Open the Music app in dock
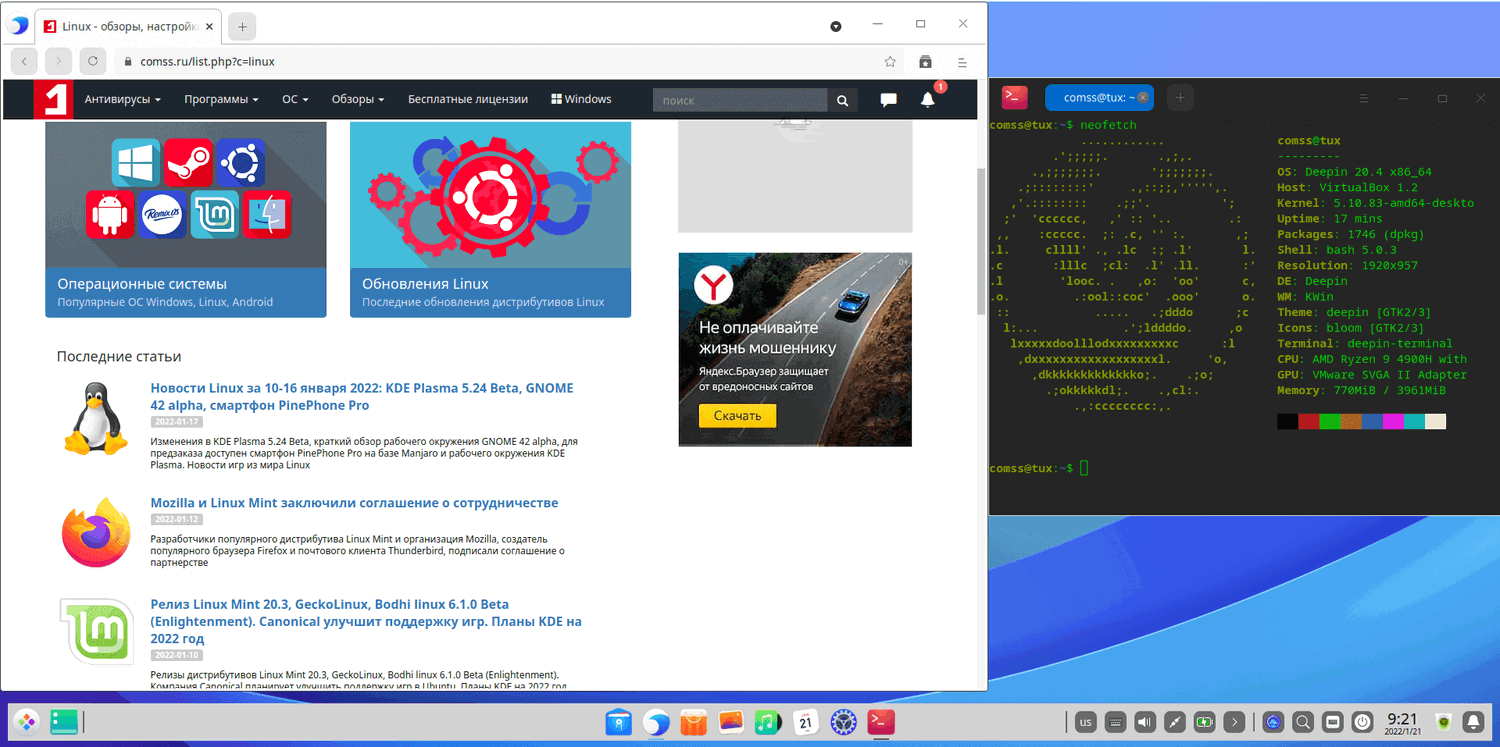 (x=768, y=721)
